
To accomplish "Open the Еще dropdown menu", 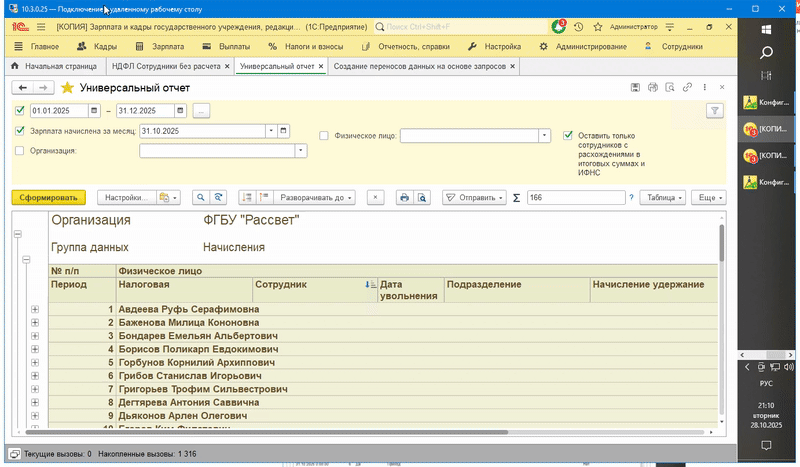I will click(709, 198).
